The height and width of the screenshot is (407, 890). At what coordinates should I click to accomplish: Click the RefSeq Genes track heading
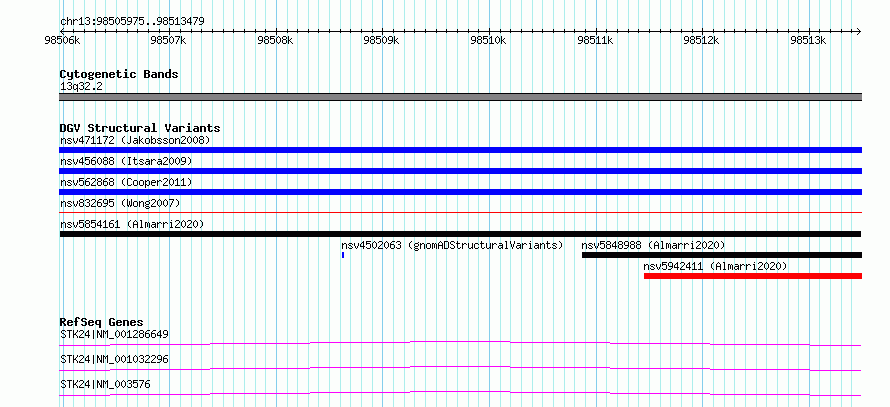click(101, 322)
